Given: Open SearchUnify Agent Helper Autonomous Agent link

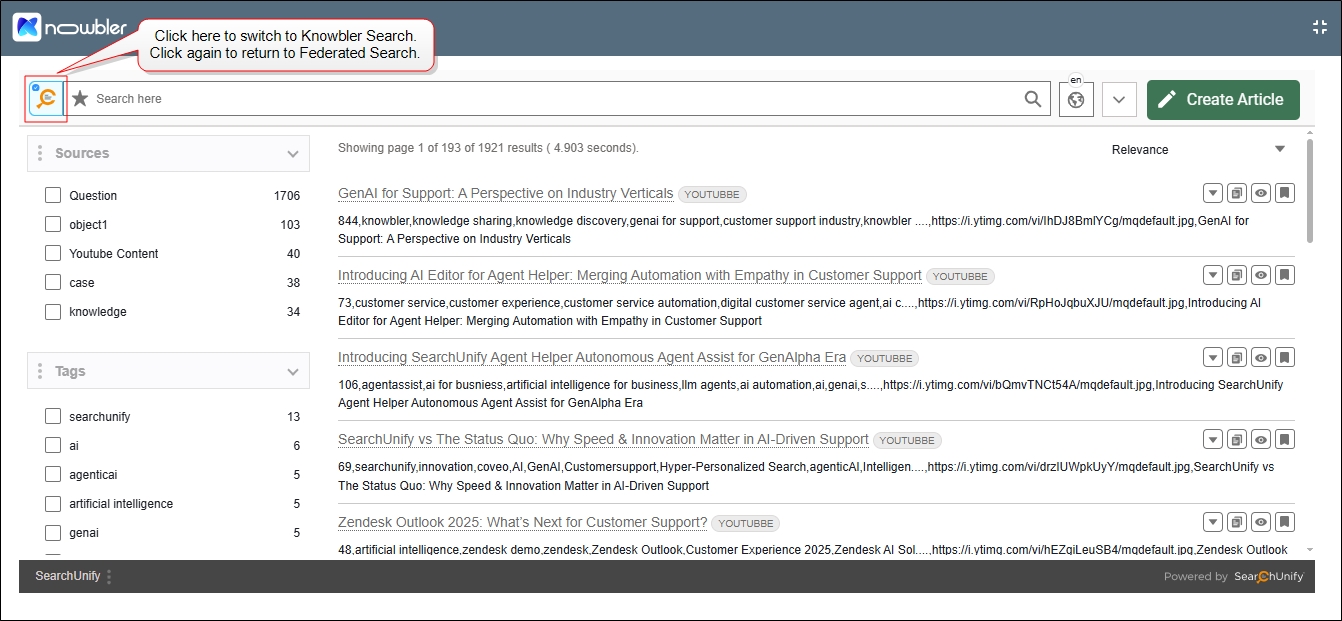Looking at the screenshot, I should (x=592, y=357).
